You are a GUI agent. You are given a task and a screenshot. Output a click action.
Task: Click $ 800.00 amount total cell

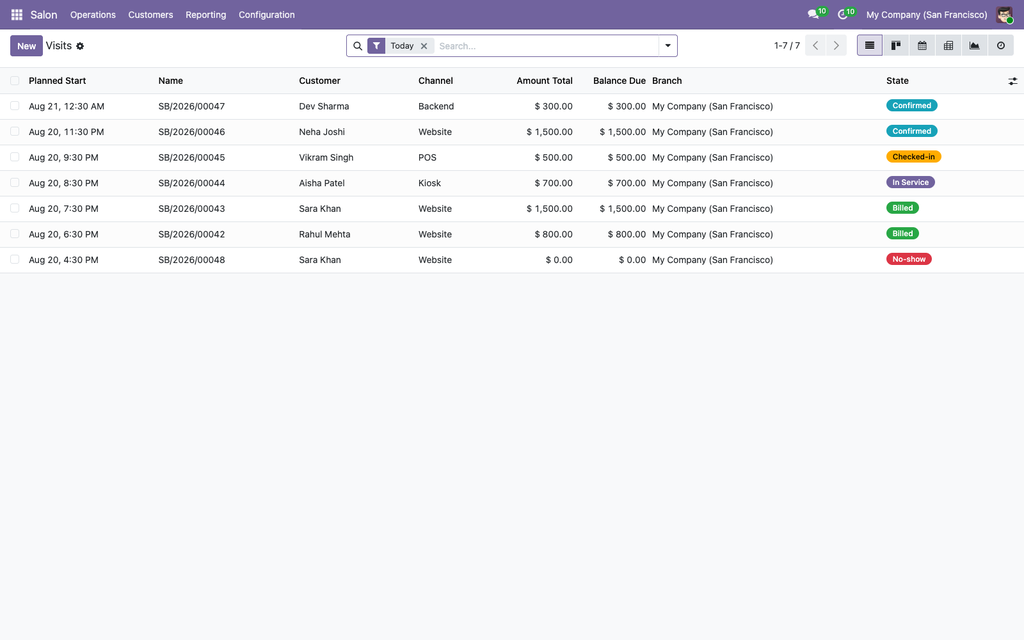pyautogui.click(x=553, y=234)
